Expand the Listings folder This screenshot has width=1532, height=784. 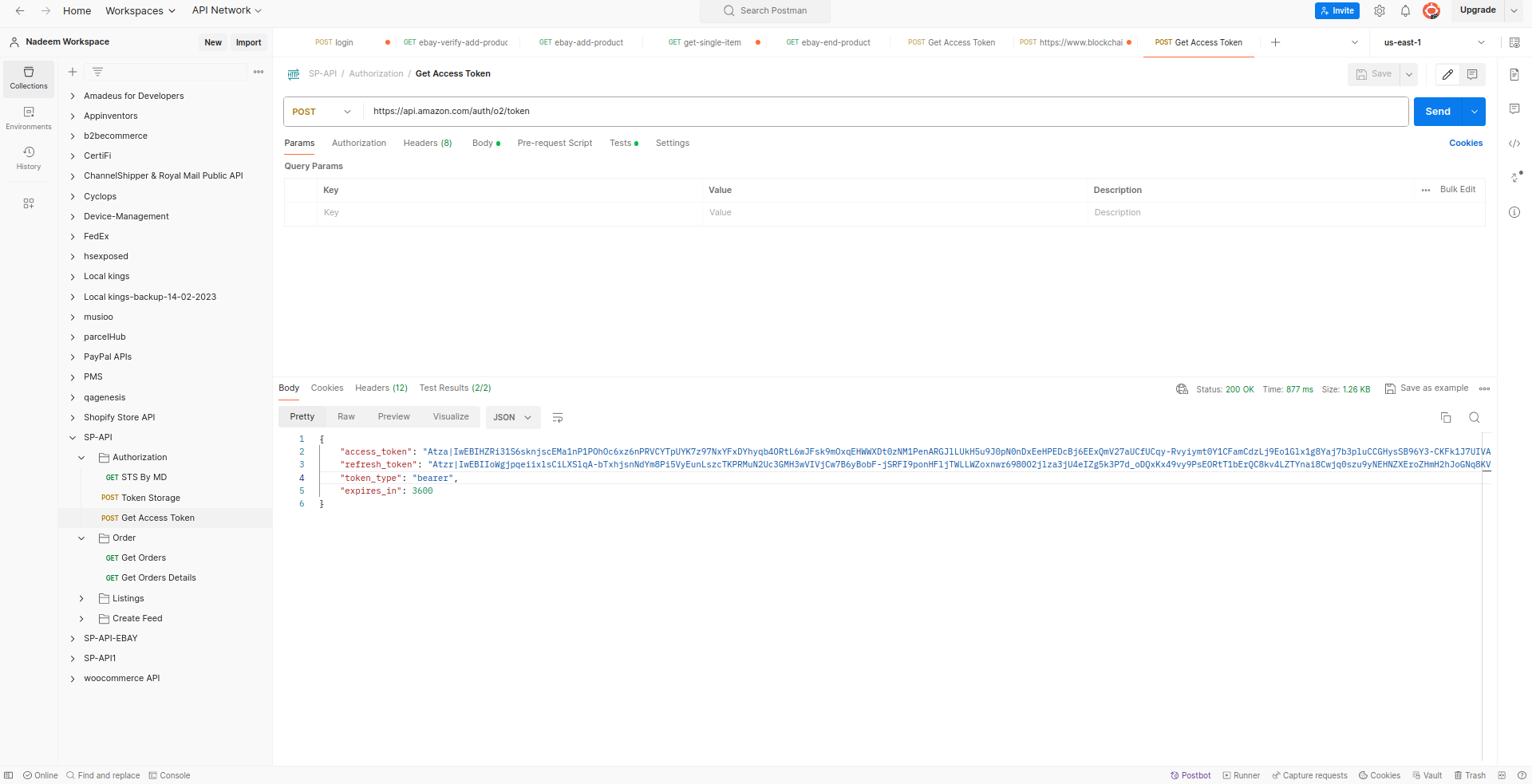[81, 598]
